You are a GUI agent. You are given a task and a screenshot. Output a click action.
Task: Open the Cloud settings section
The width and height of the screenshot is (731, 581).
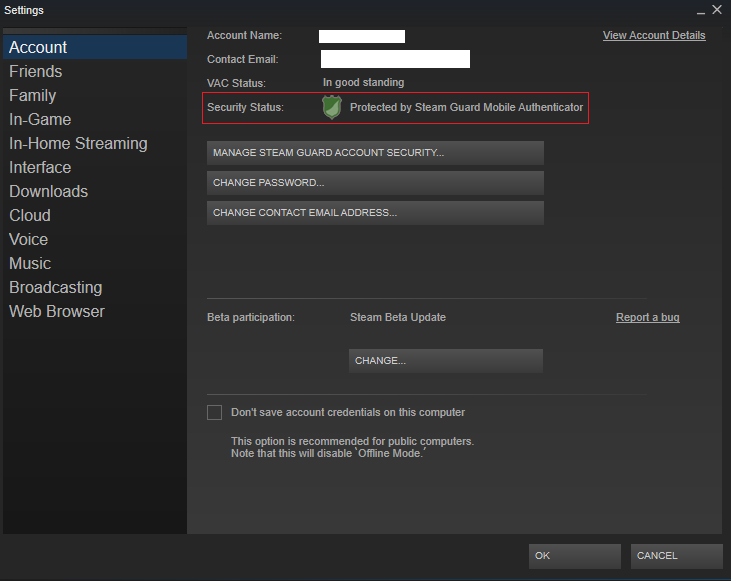click(x=30, y=216)
